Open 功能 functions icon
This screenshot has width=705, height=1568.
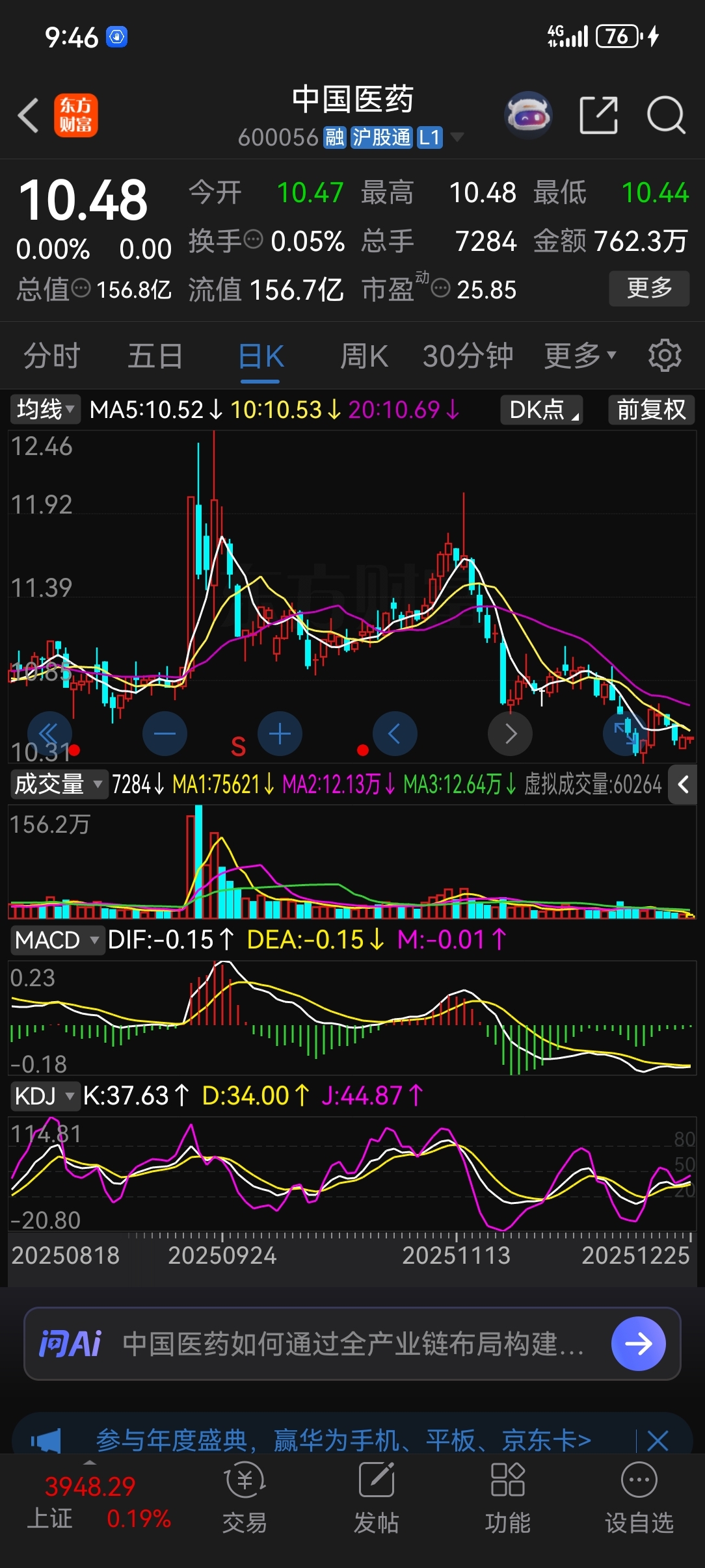[507, 1498]
